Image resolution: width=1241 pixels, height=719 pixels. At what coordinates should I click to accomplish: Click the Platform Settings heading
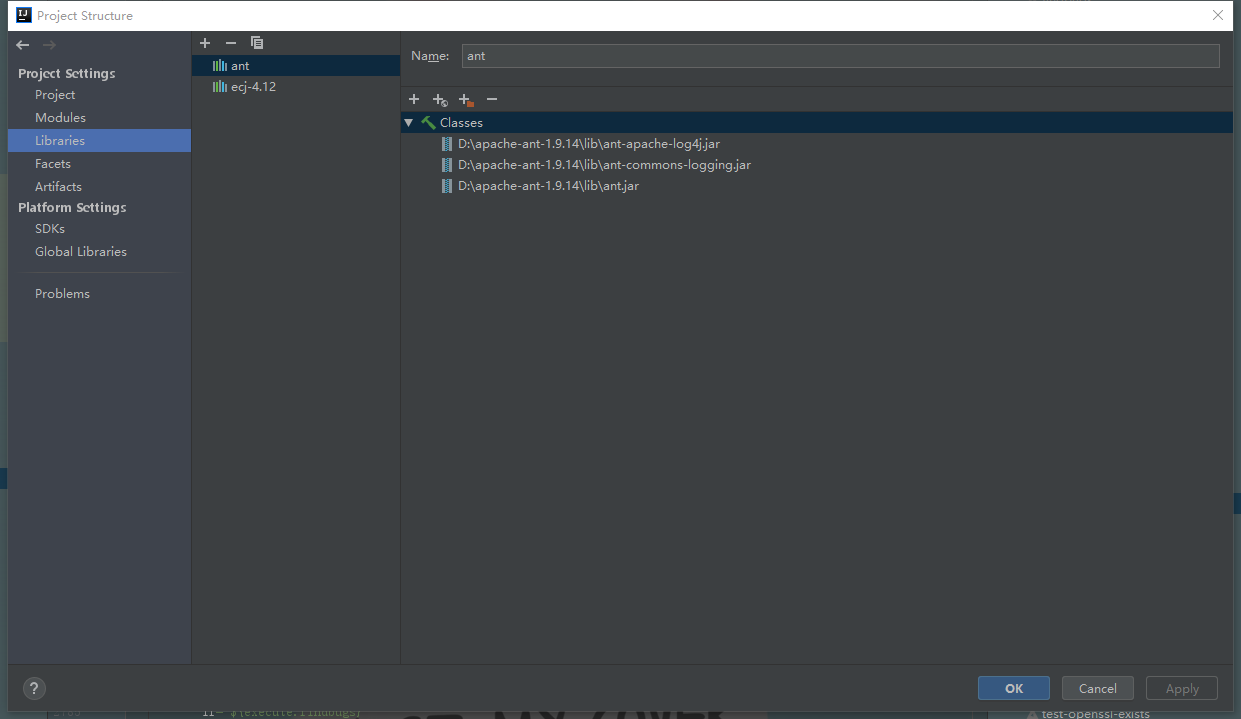72,208
